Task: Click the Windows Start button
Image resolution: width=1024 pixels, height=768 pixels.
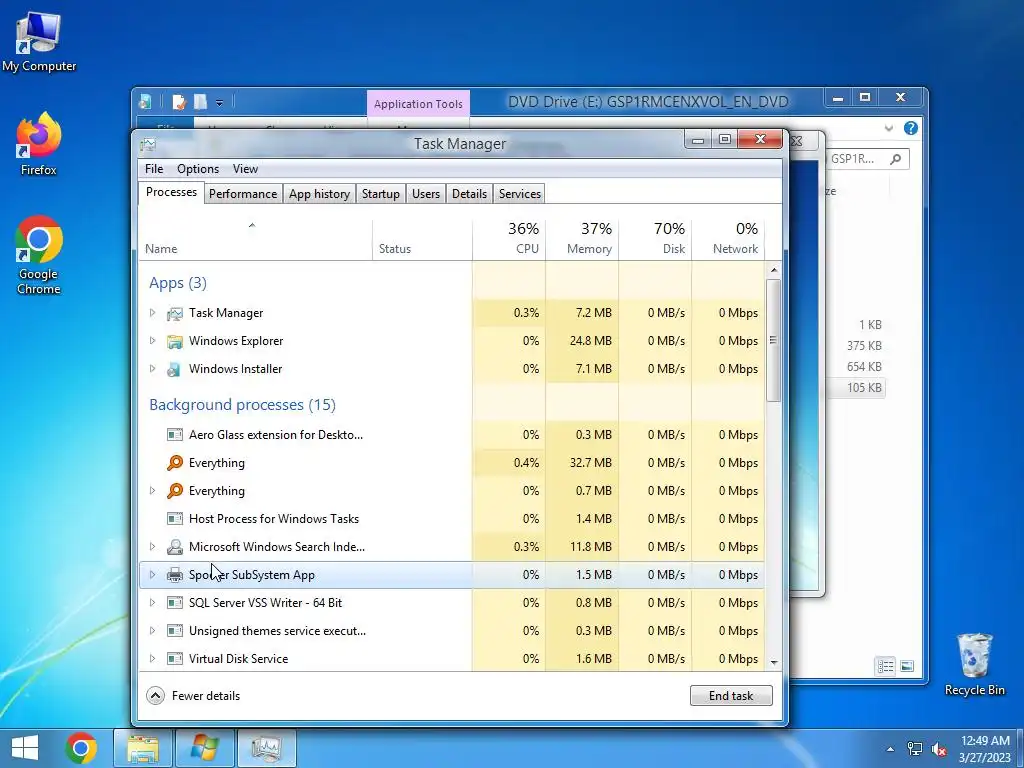Action: point(25,748)
